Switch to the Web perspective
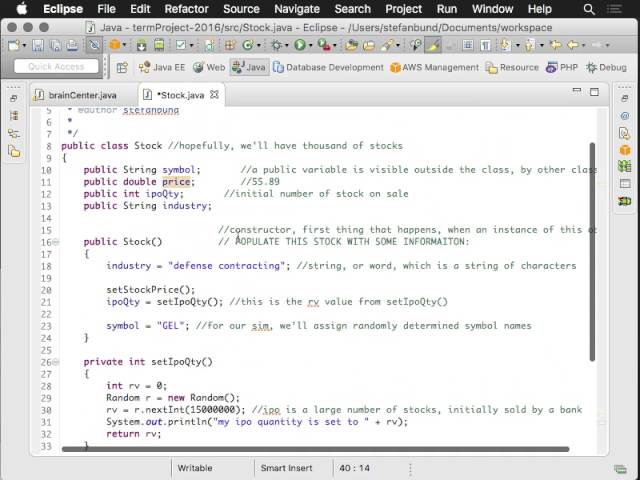 coord(209,67)
